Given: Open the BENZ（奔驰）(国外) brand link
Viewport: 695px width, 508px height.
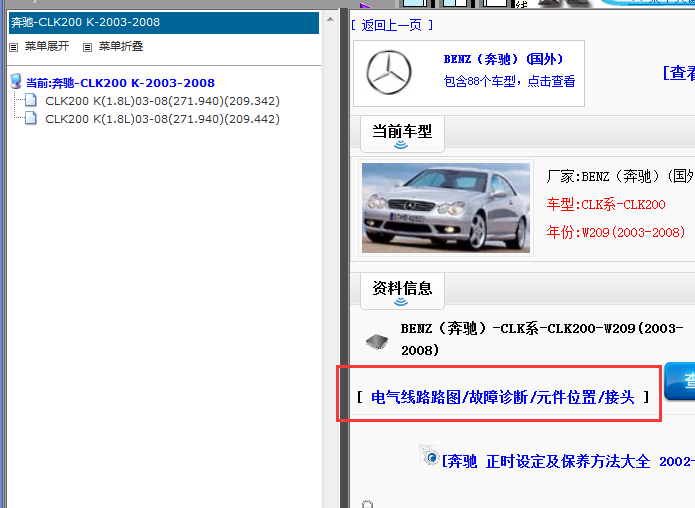Looking at the screenshot, I should click(x=503, y=59).
